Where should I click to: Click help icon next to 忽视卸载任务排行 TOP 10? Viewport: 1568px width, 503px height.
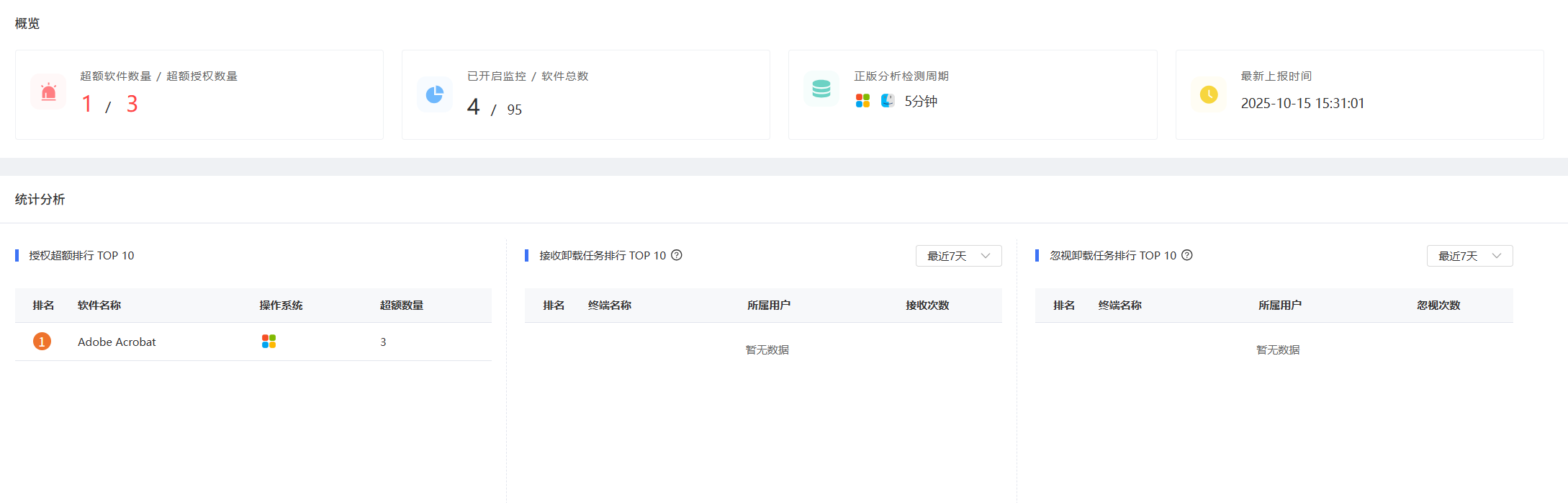[x=1187, y=255]
